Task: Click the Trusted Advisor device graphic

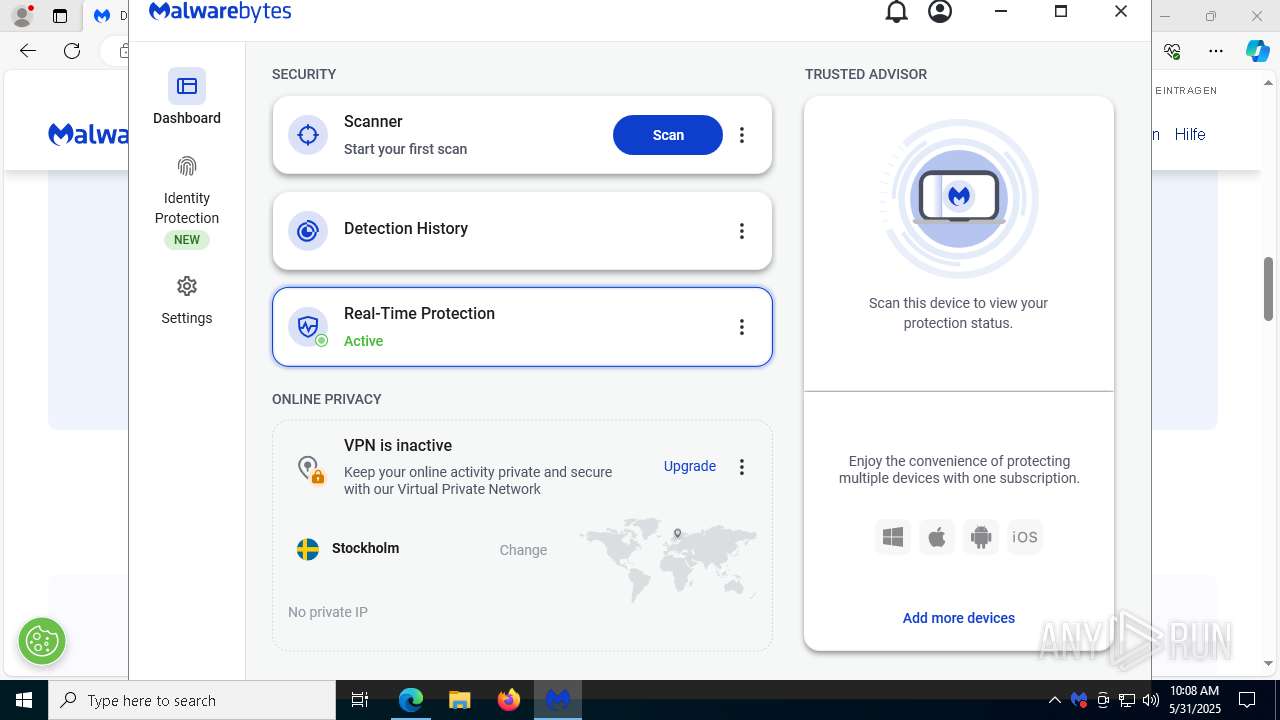Action: point(959,200)
